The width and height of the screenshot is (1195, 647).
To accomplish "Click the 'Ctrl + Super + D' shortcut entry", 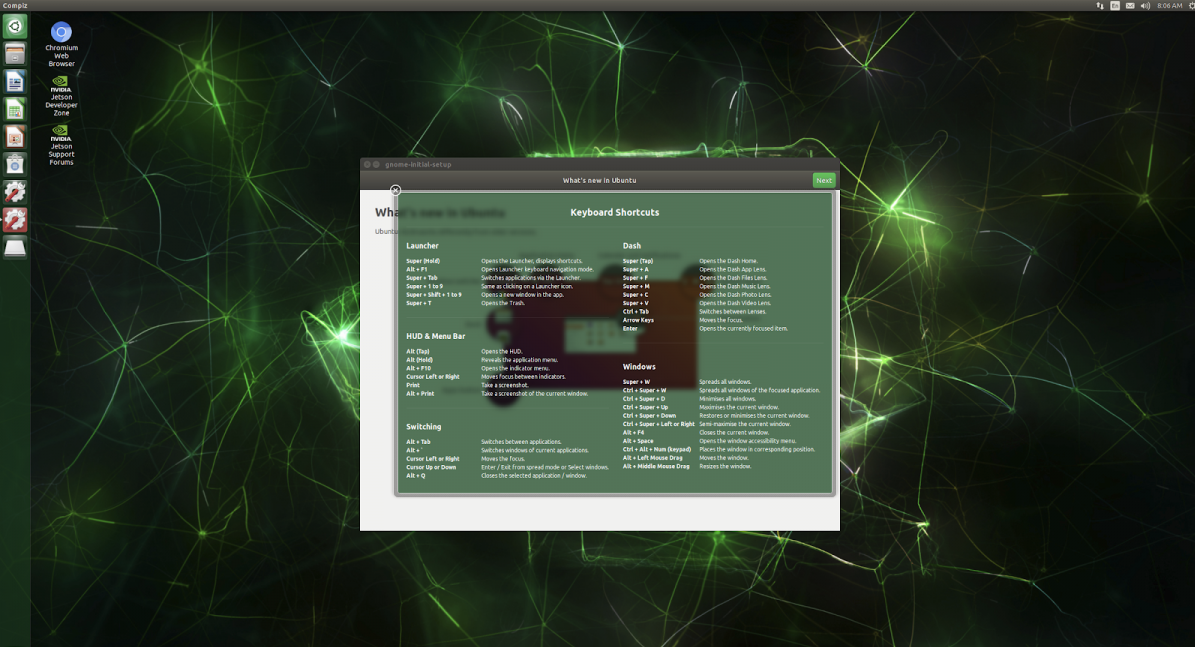I will tap(644, 399).
